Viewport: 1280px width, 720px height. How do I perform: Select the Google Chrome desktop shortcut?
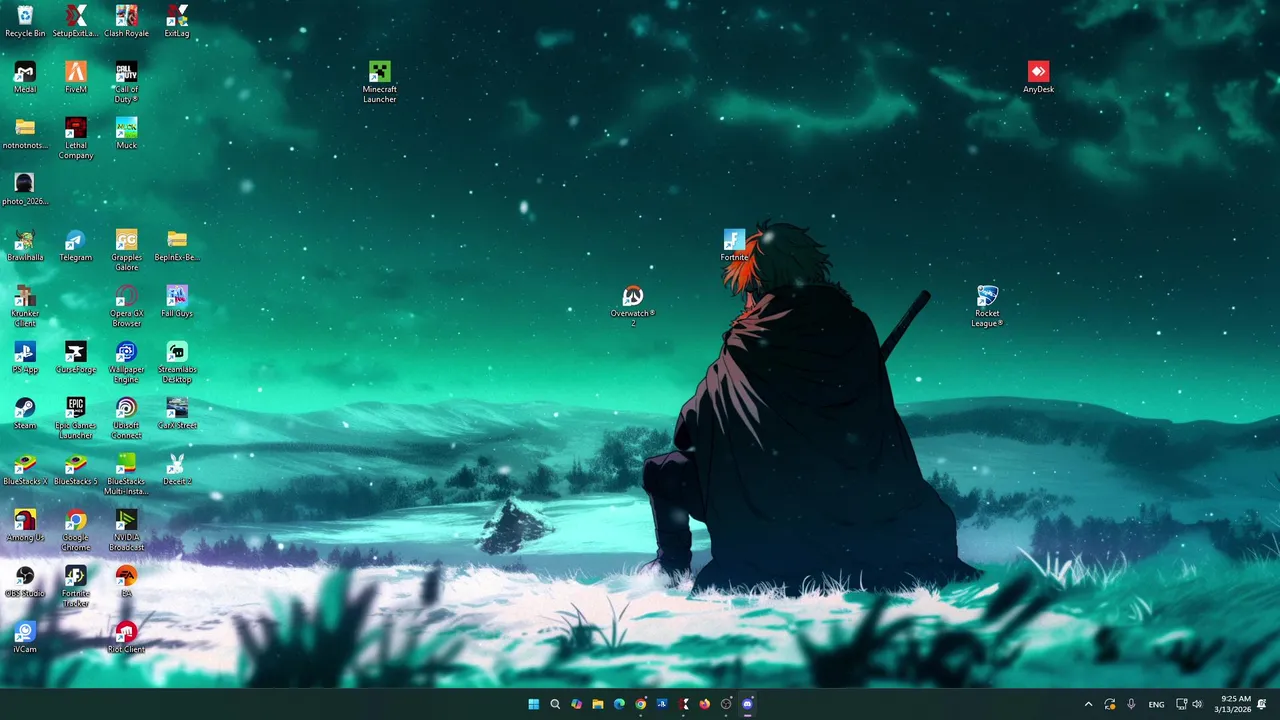(x=76, y=530)
